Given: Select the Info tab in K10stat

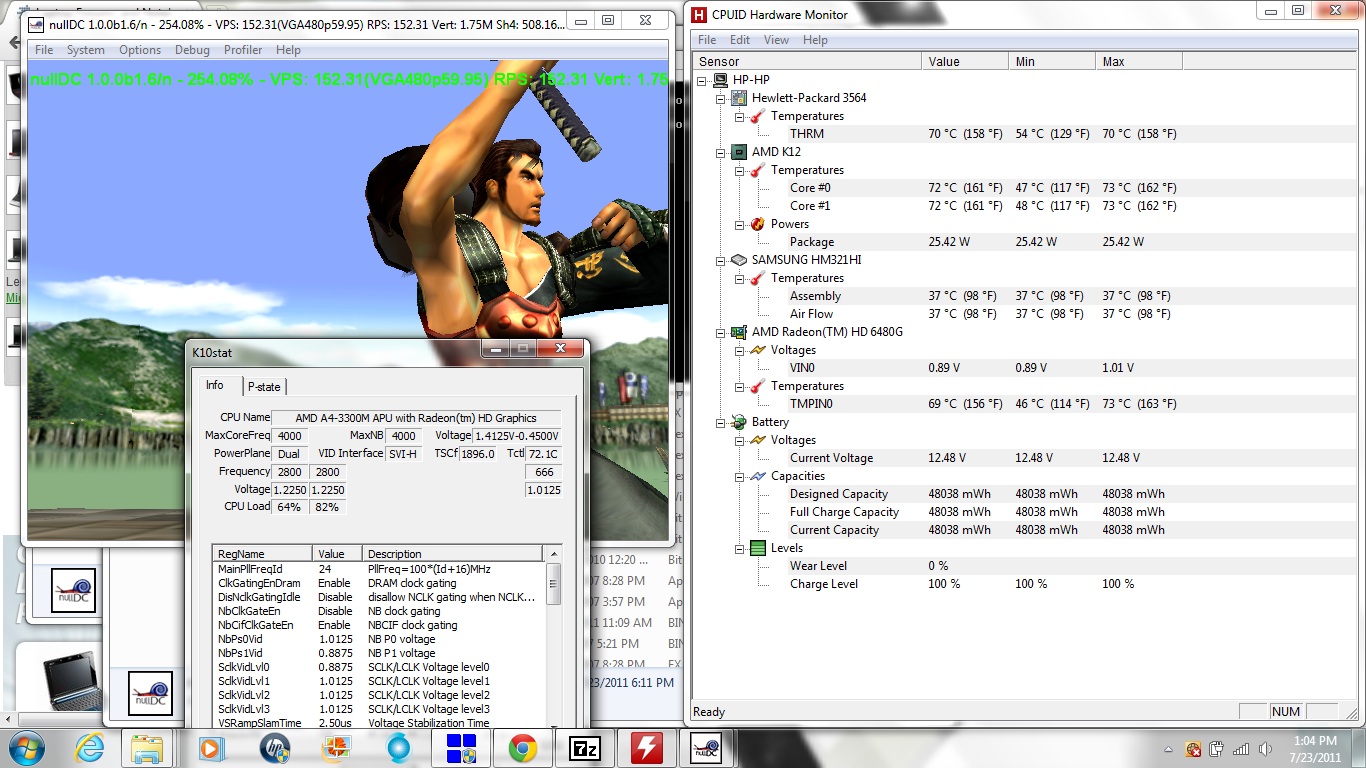Looking at the screenshot, I should click(x=215, y=385).
